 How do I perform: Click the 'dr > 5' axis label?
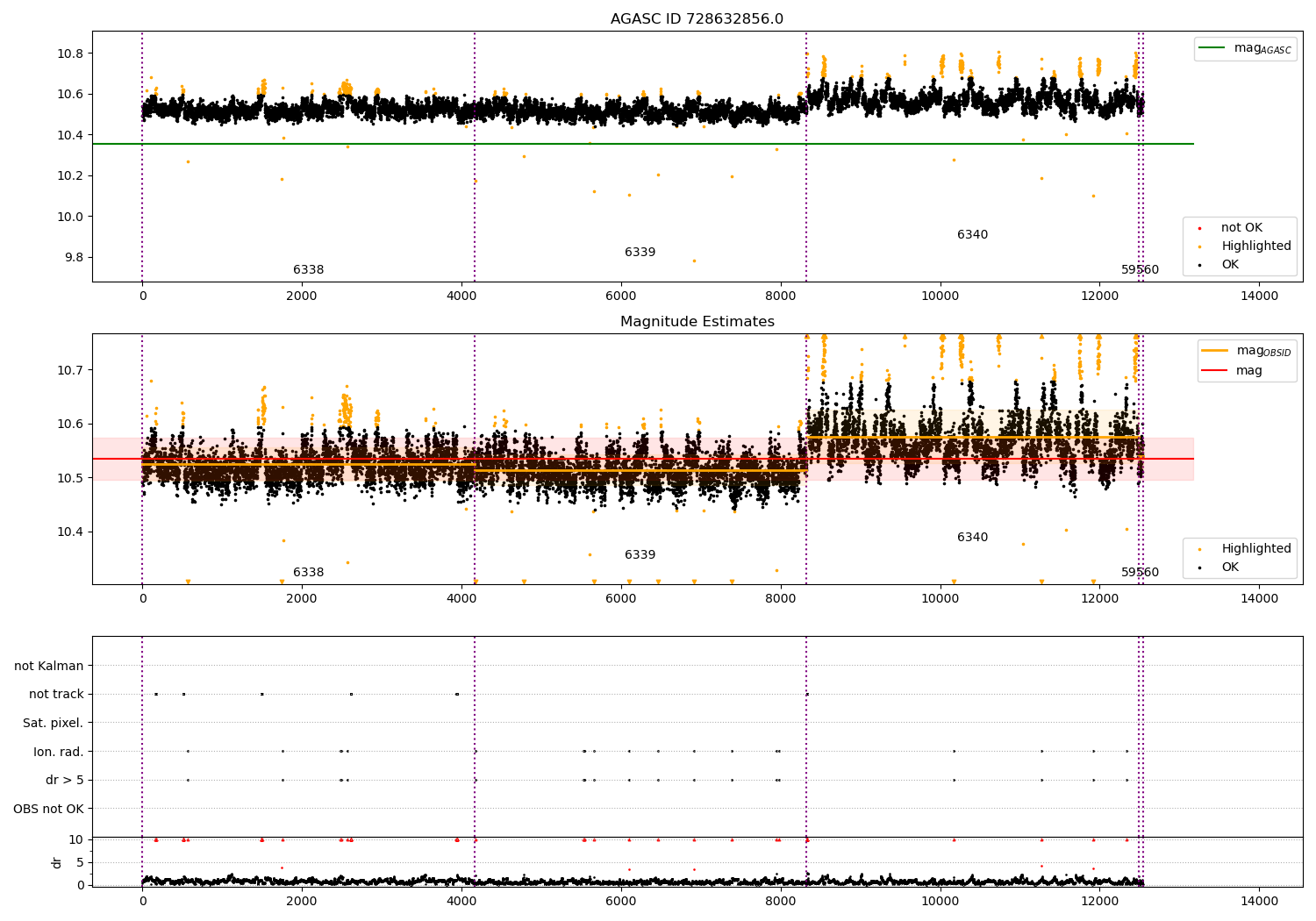pyautogui.click(x=65, y=780)
